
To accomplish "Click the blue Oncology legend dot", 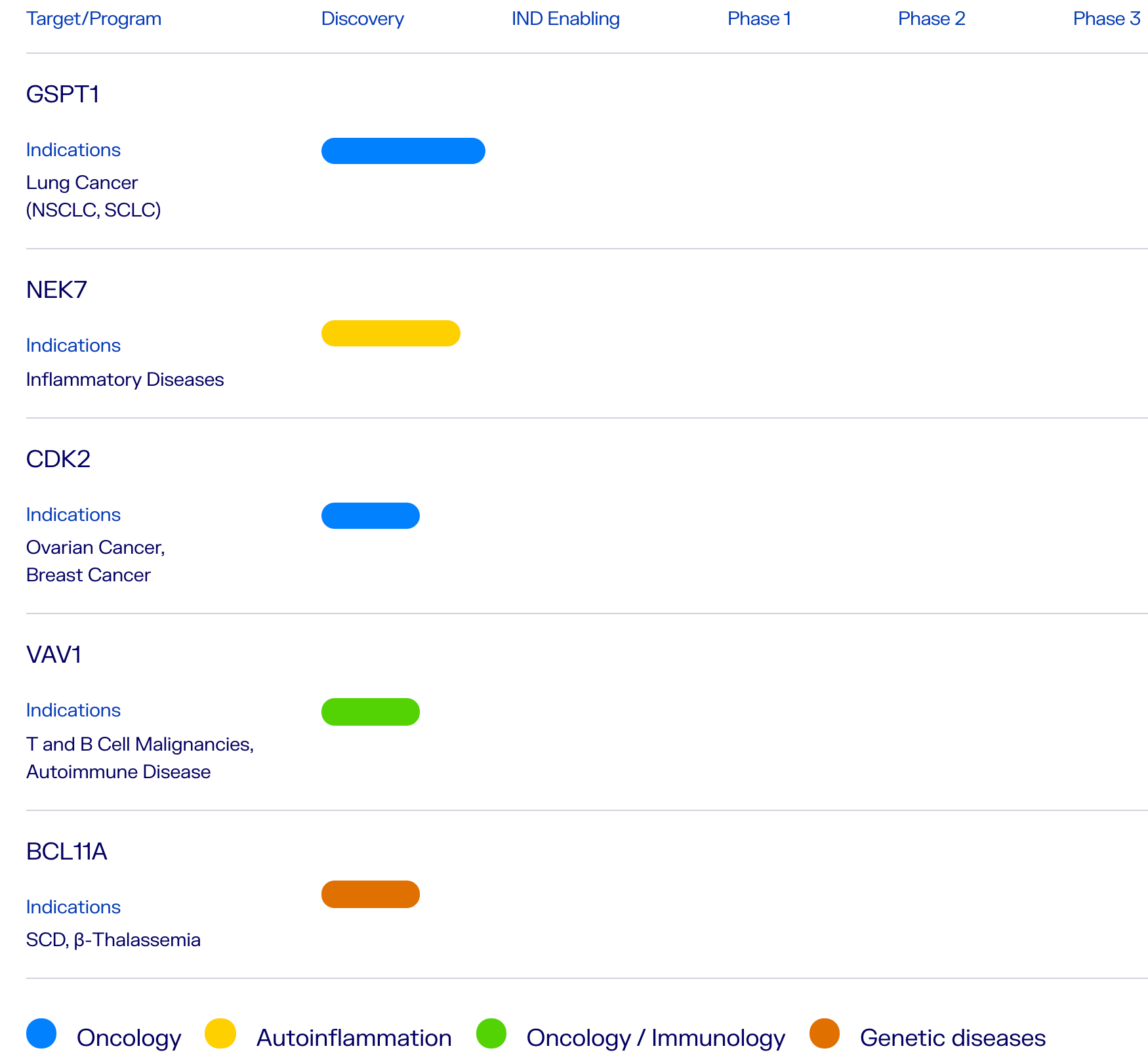I will pyautogui.click(x=41, y=1033).
